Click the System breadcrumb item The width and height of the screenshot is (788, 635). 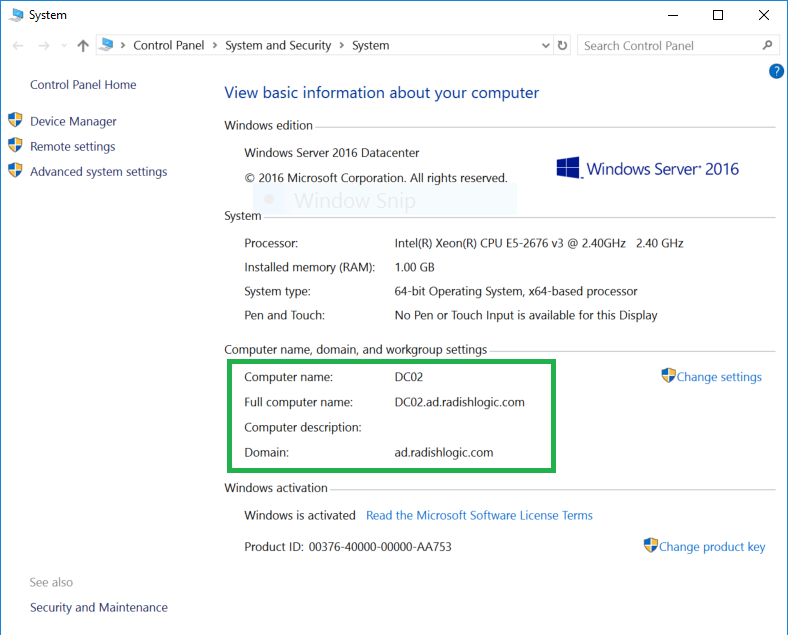[x=370, y=45]
